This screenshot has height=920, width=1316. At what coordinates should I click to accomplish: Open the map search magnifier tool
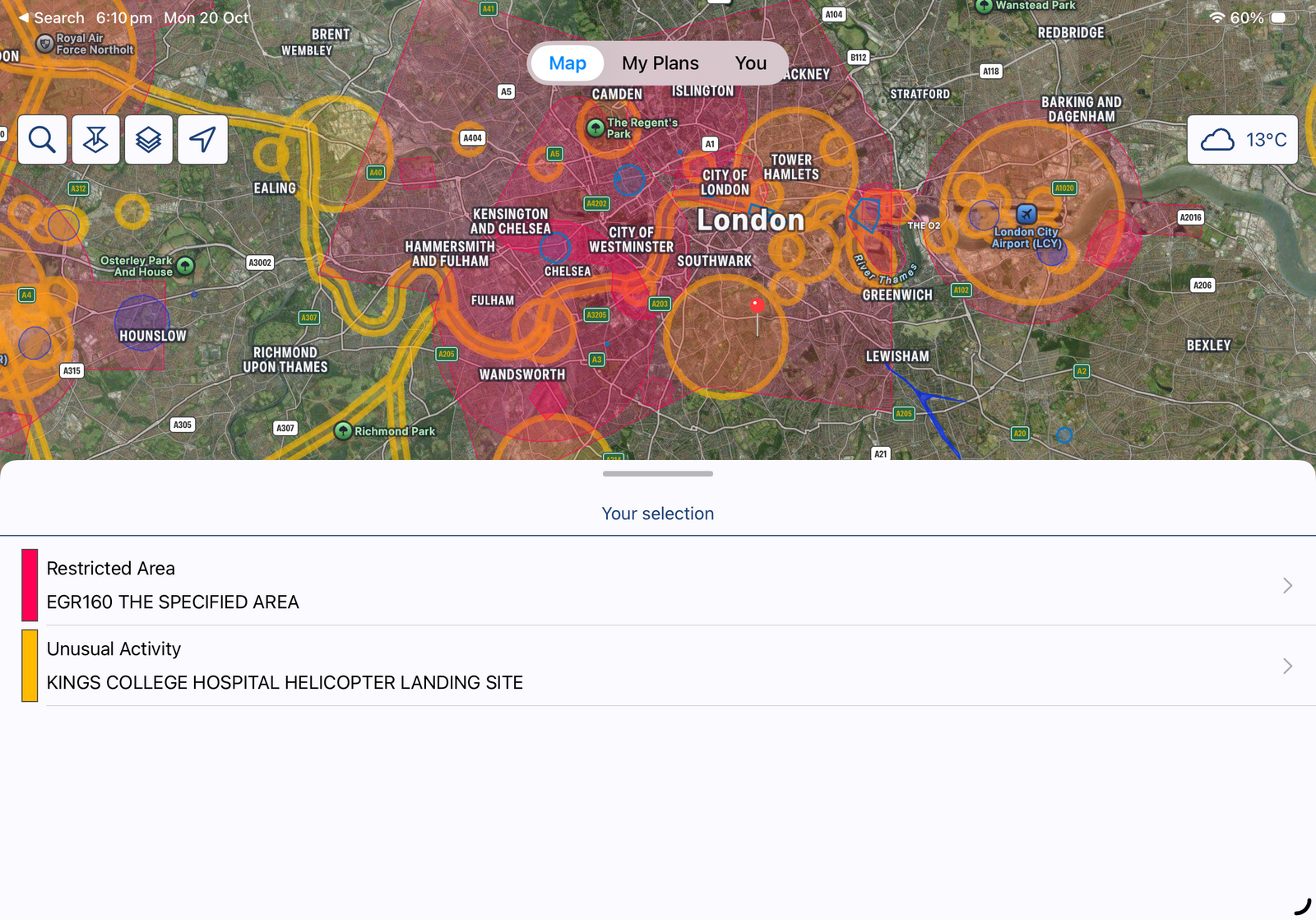click(42, 140)
